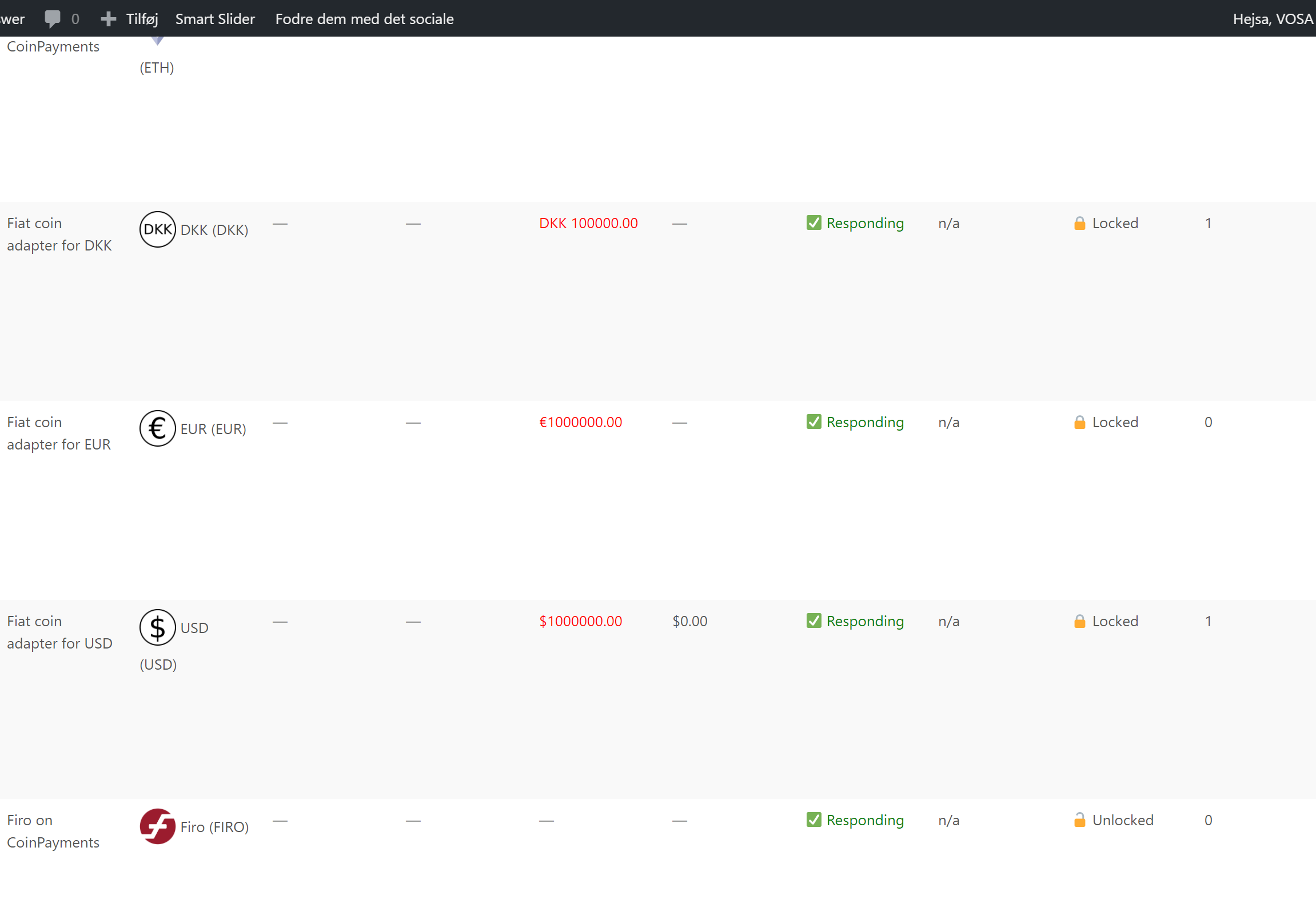Image resolution: width=1316 pixels, height=907 pixels.
Task: Click Locked status text in DKK row
Action: (x=1115, y=223)
